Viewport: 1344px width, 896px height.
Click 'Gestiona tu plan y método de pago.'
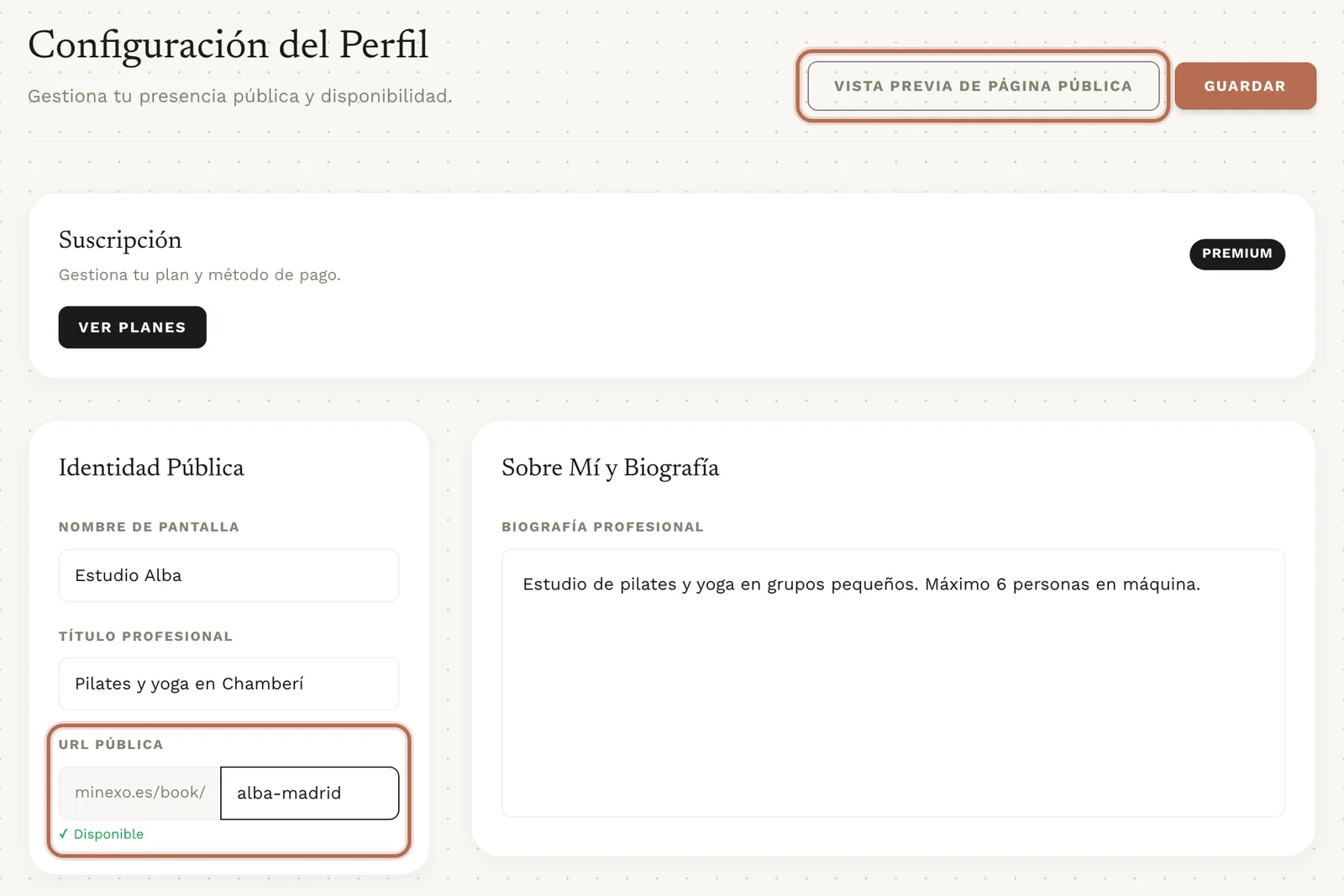(x=200, y=275)
